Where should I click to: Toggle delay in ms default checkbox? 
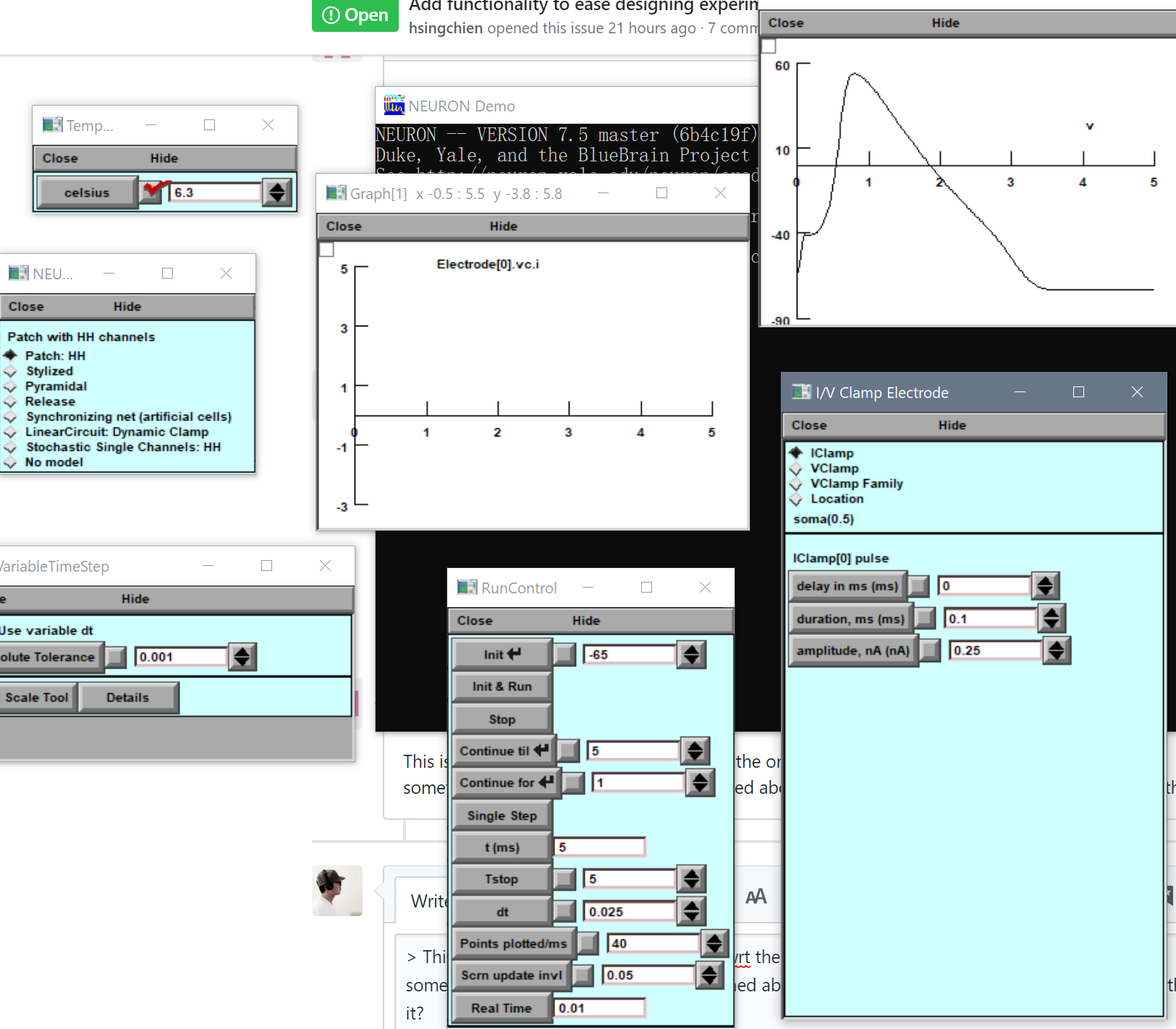click(919, 586)
